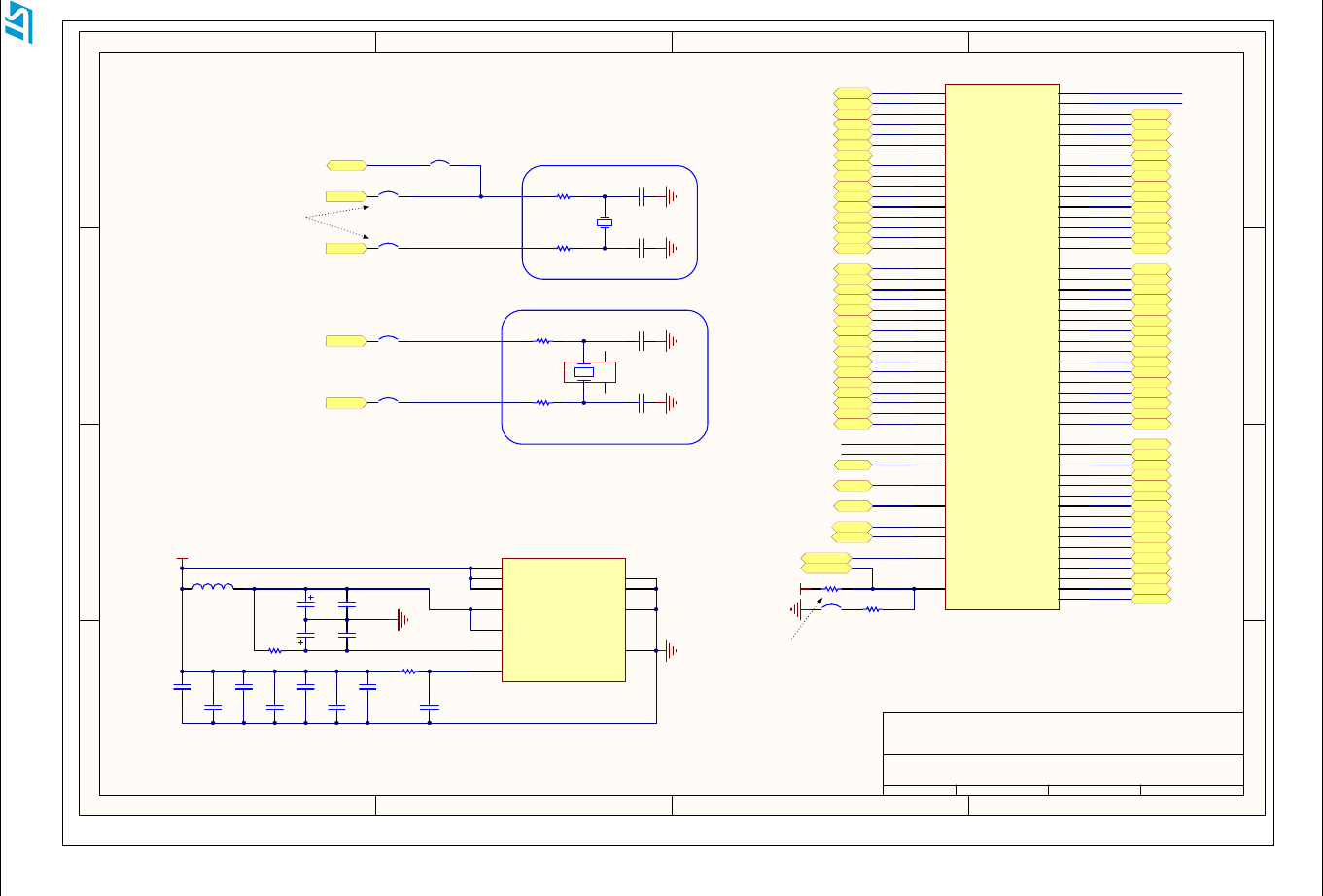Select the solder bridge on the topmost oscillator wire
This screenshot has height=896, width=1323.
[440, 165]
